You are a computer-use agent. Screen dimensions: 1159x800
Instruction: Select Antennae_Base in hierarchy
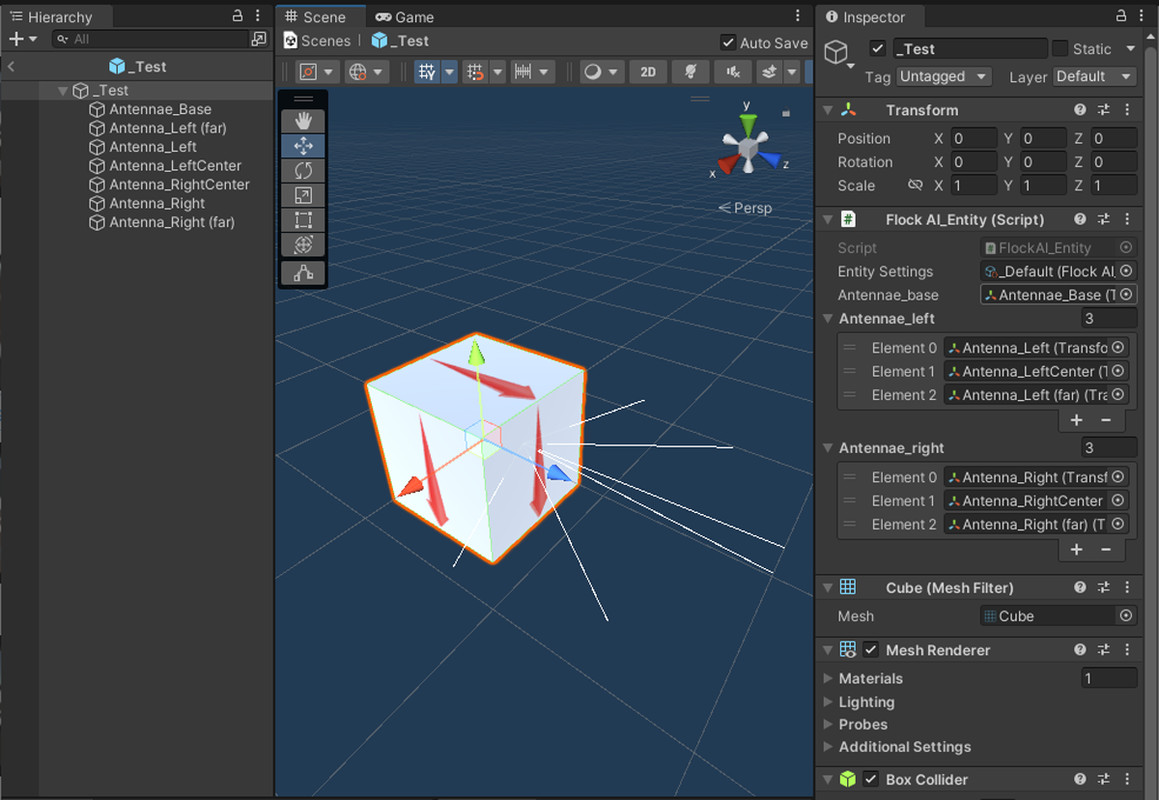160,109
